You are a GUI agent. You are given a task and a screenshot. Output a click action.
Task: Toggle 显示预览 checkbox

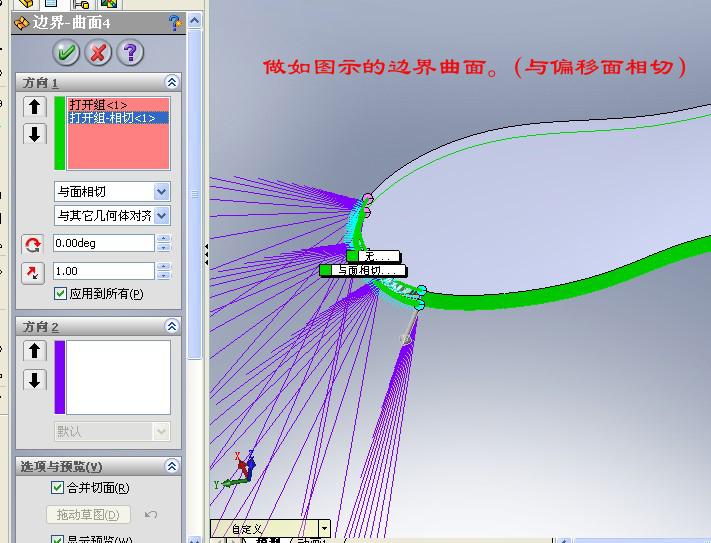point(57,539)
